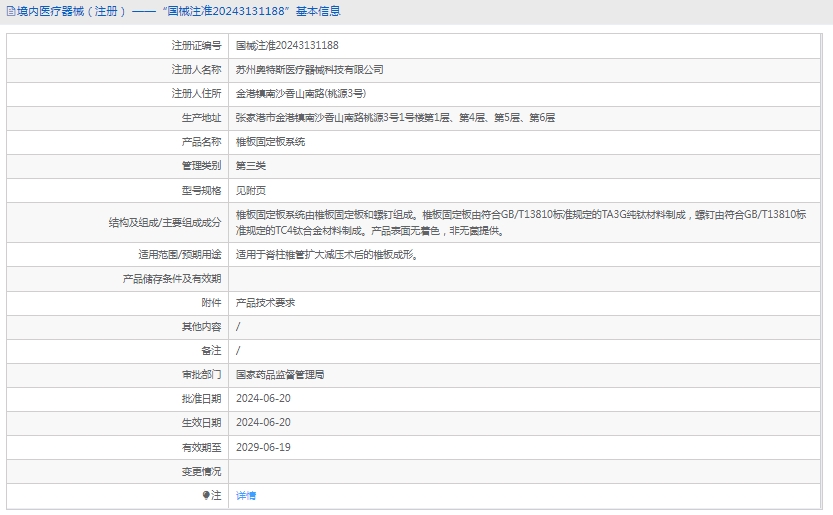This screenshot has width=833, height=515.
Task: Select registration number 国械注准20243131188 value cell
Action: click(287, 45)
